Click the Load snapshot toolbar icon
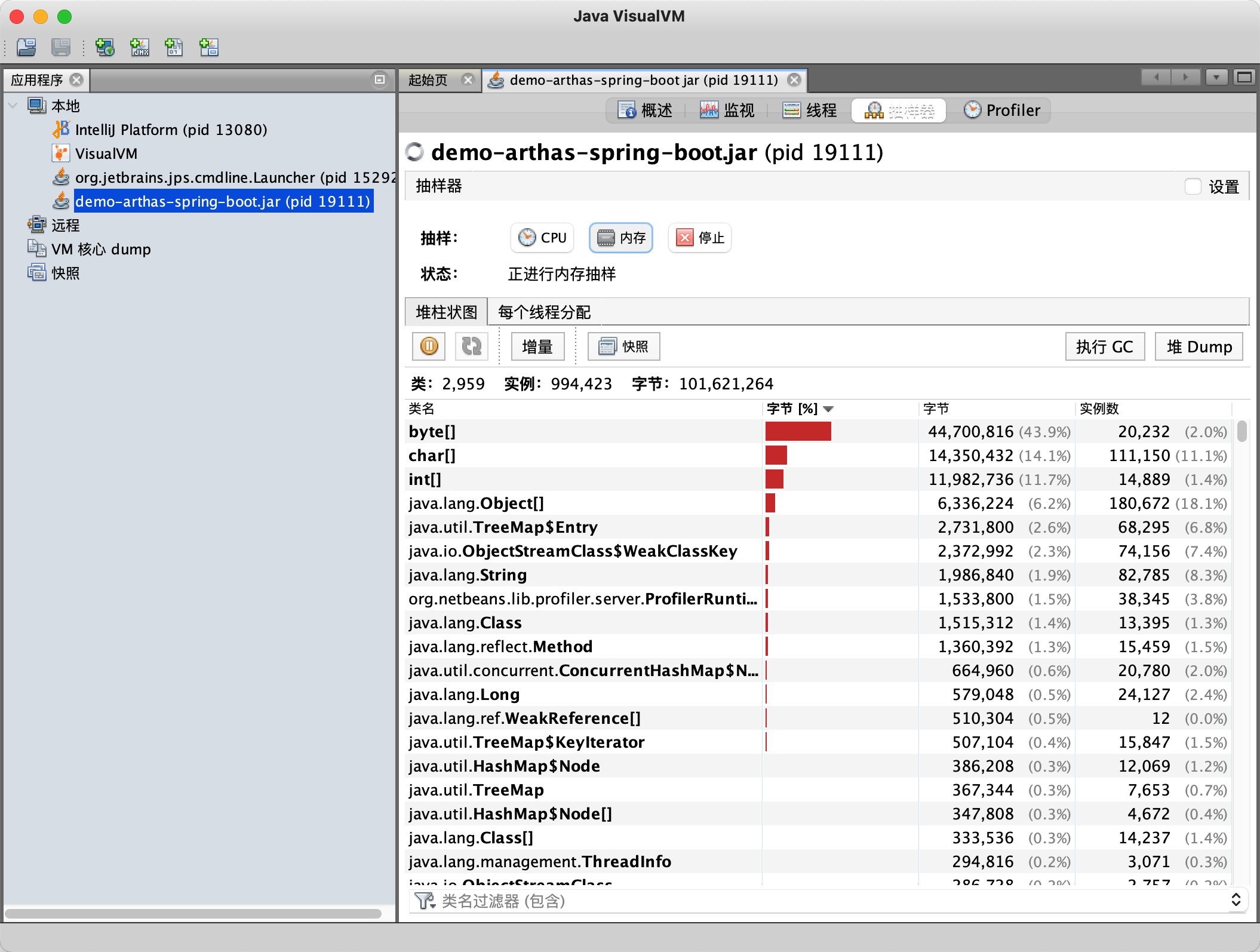This screenshot has height=952, width=1260. [26, 47]
